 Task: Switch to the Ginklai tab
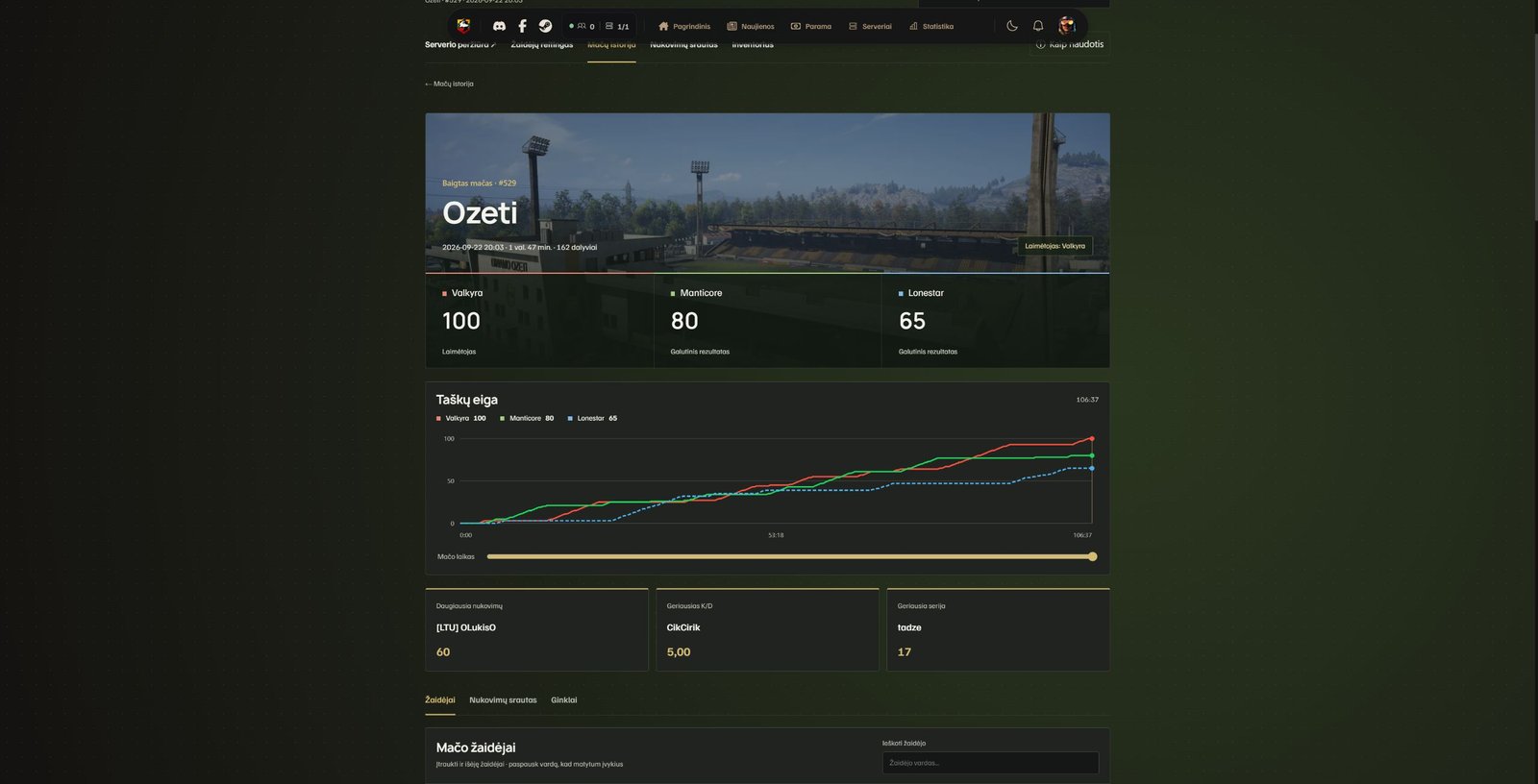pyautogui.click(x=564, y=700)
